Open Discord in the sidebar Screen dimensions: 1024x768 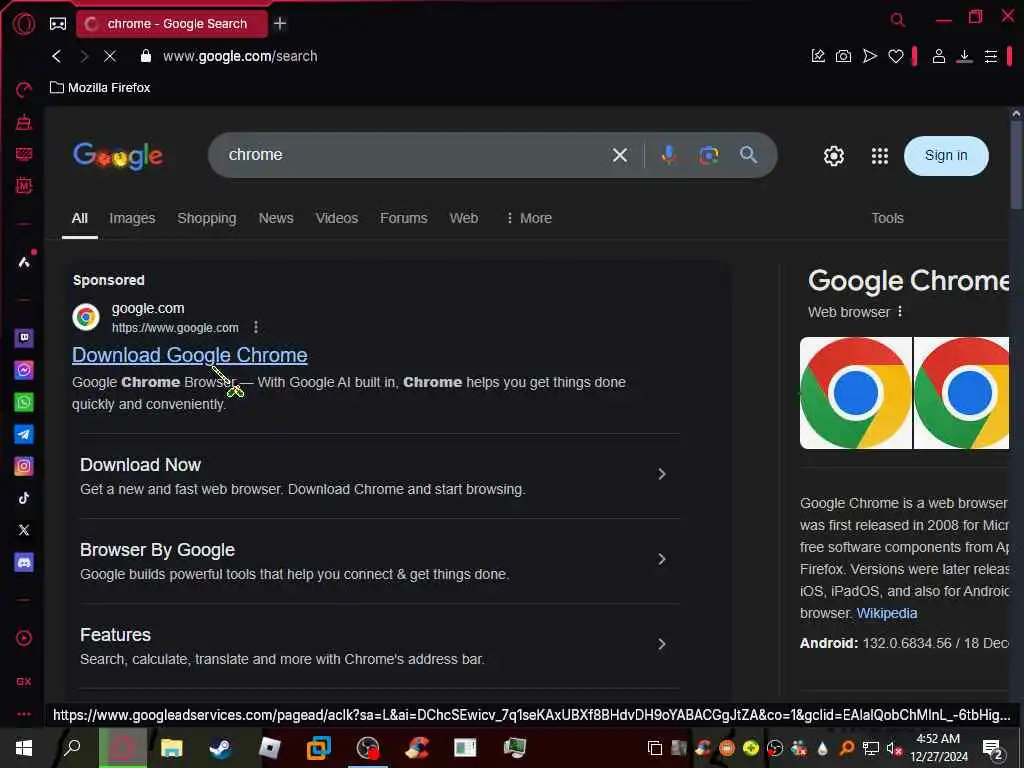[24, 562]
